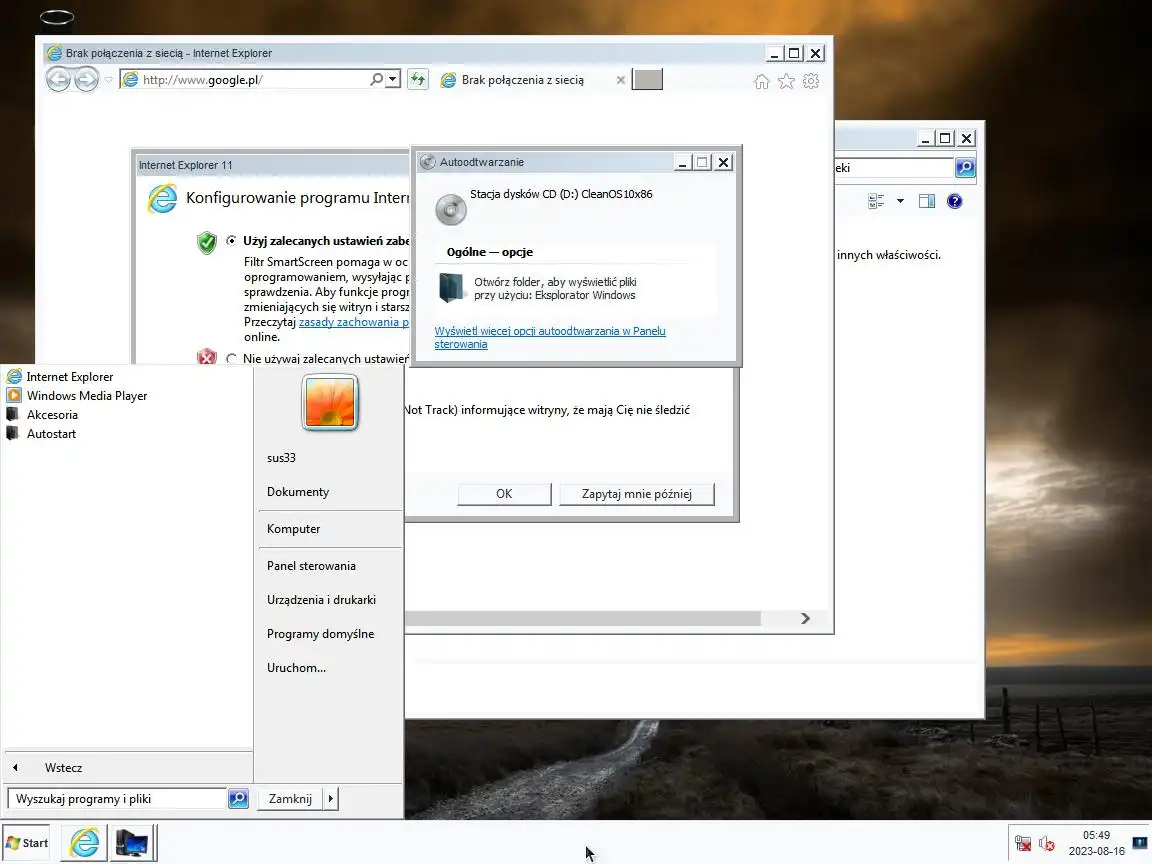Click the google.pl address field
This screenshot has height=864, width=1152.
coord(253,79)
